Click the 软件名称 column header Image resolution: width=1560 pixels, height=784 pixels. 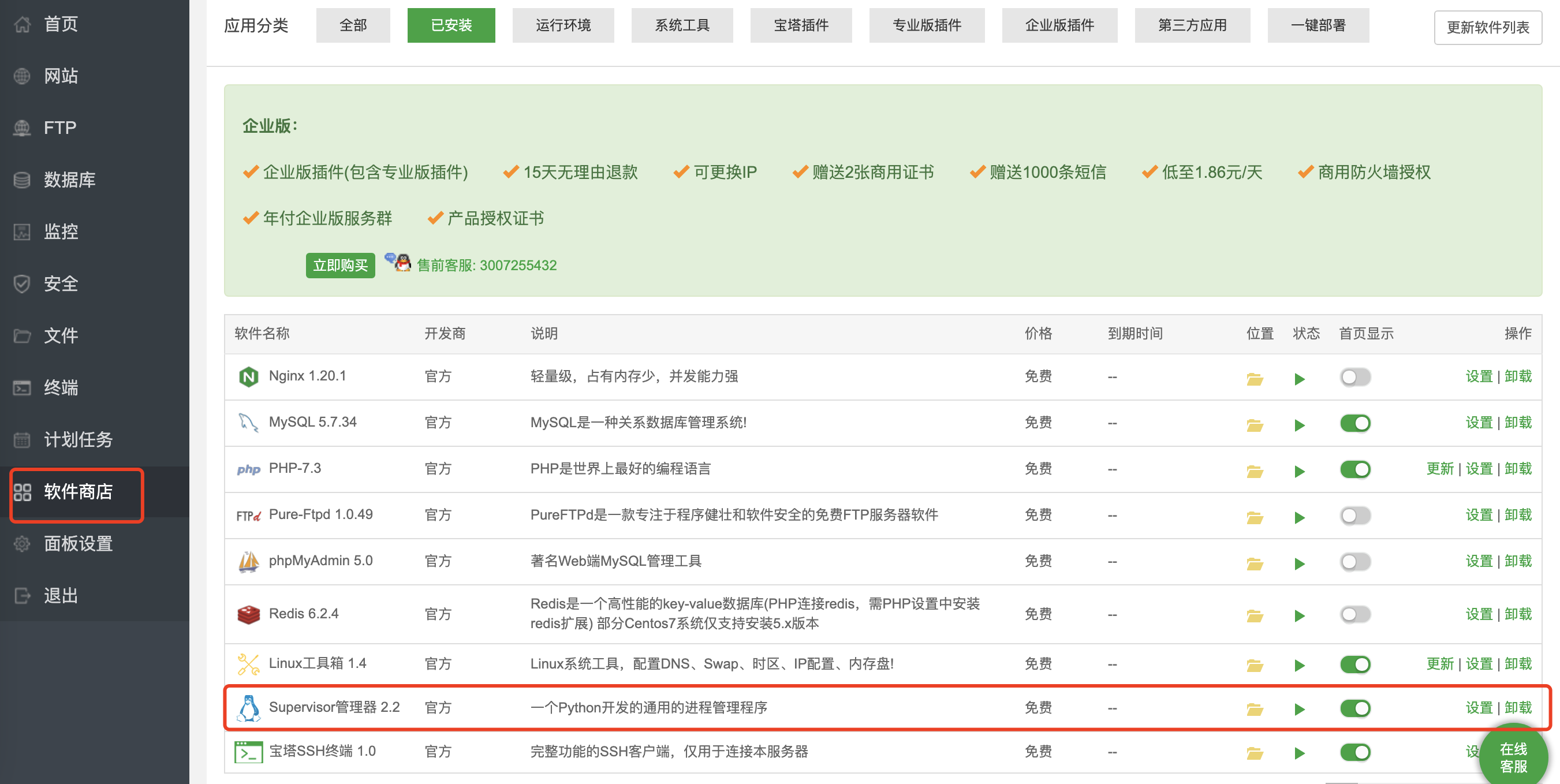(262, 334)
